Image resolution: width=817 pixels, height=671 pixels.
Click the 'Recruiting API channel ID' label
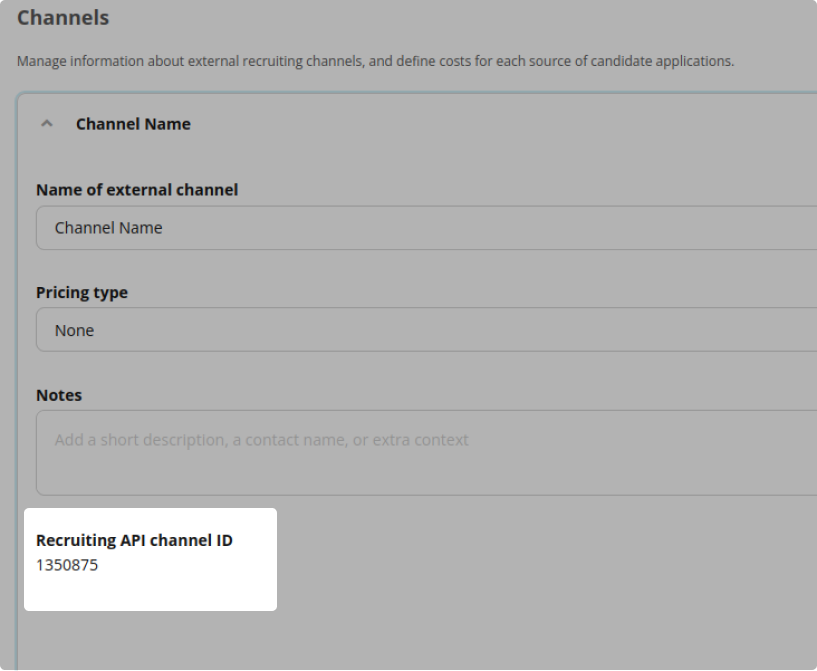coord(134,540)
